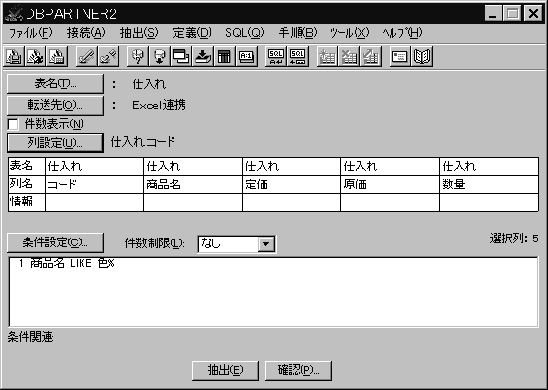Click the third toolbar icon with document and grid
The width and height of the screenshot is (548, 390).
(57, 56)
